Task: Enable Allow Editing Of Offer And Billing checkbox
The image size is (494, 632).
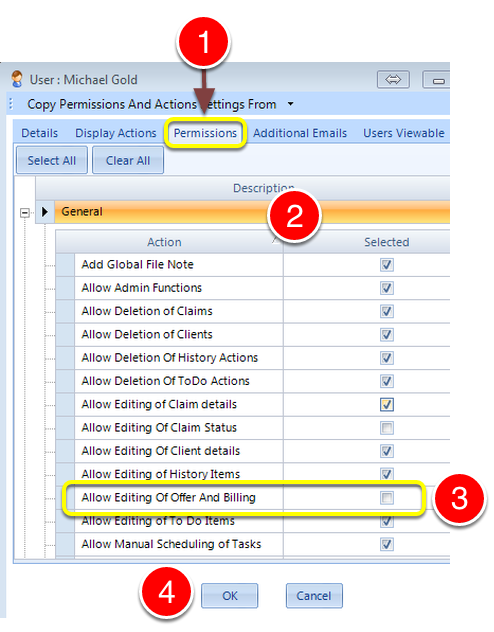Action: coord(387,498)
